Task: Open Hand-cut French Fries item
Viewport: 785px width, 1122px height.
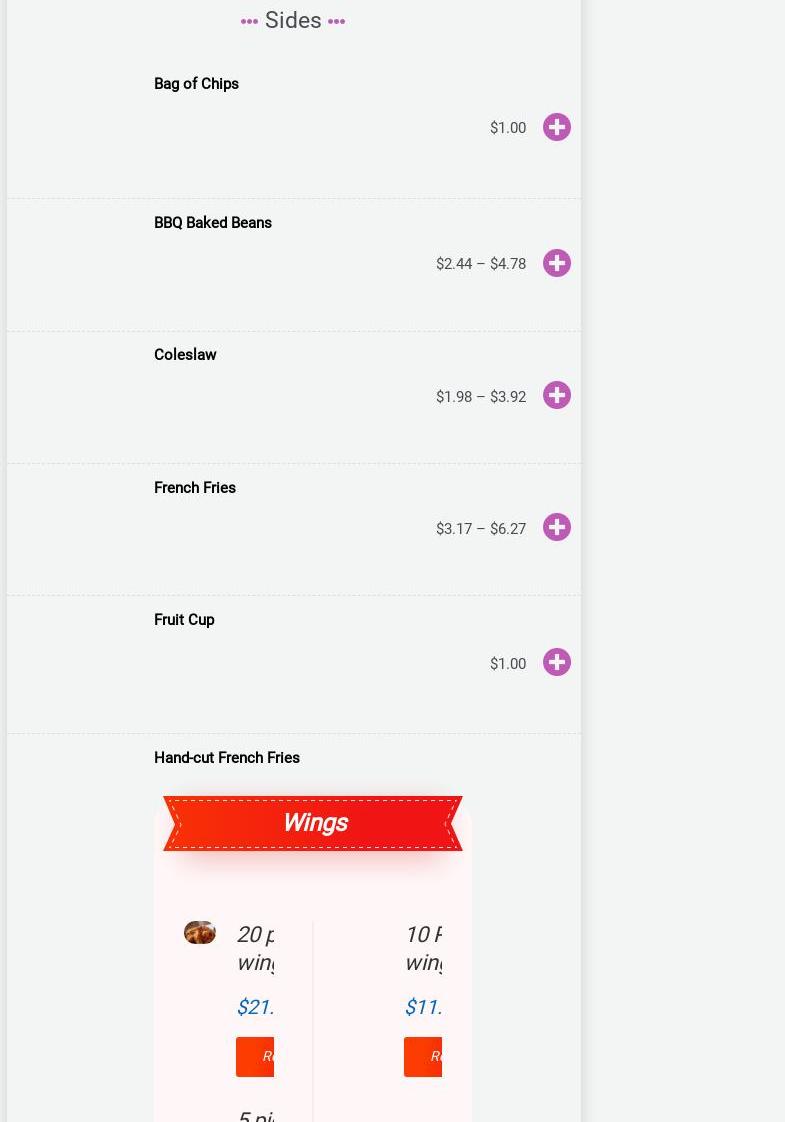Action: point(226,758)
